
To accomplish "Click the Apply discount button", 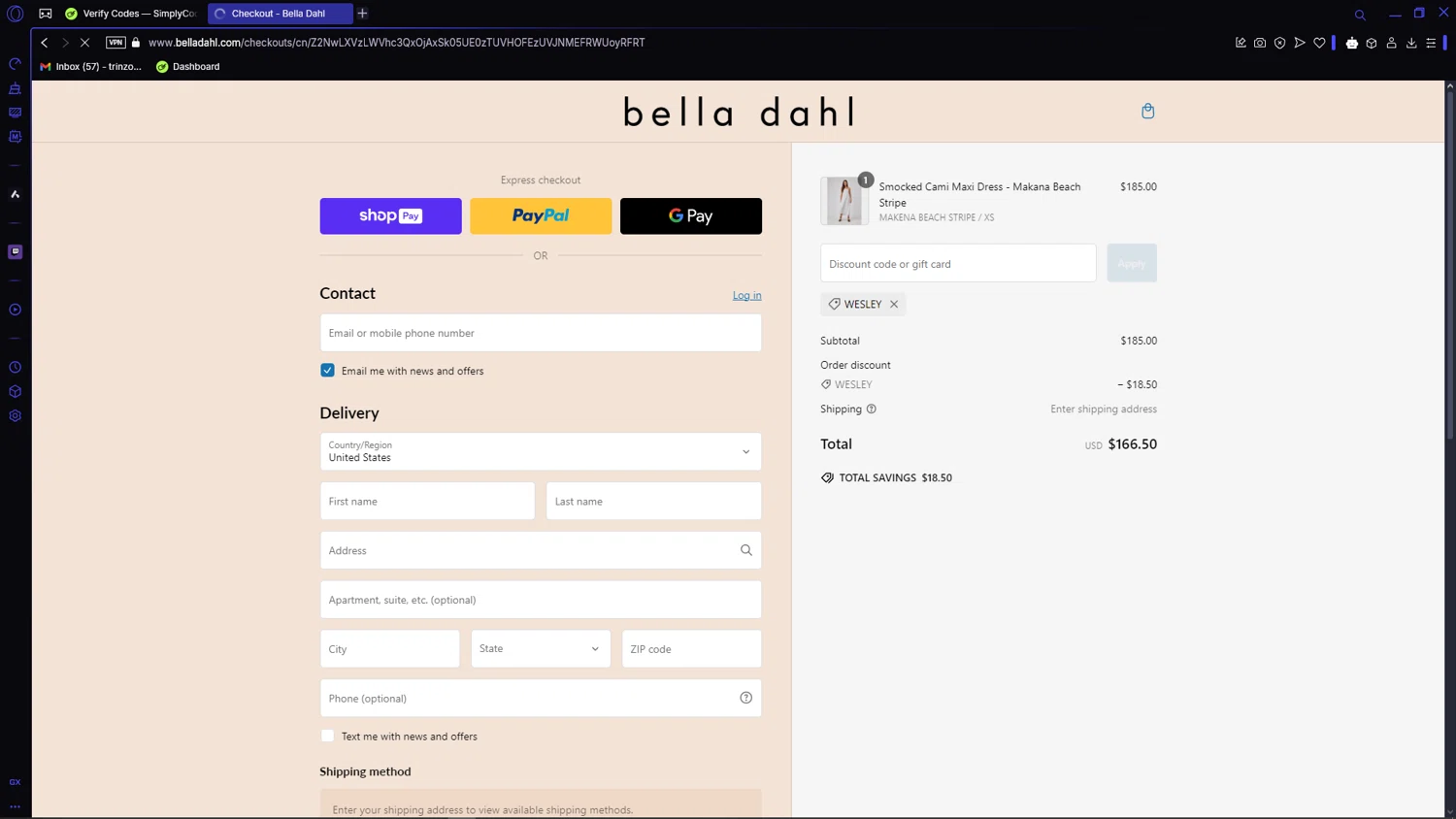I will (x=1132, y=263).
